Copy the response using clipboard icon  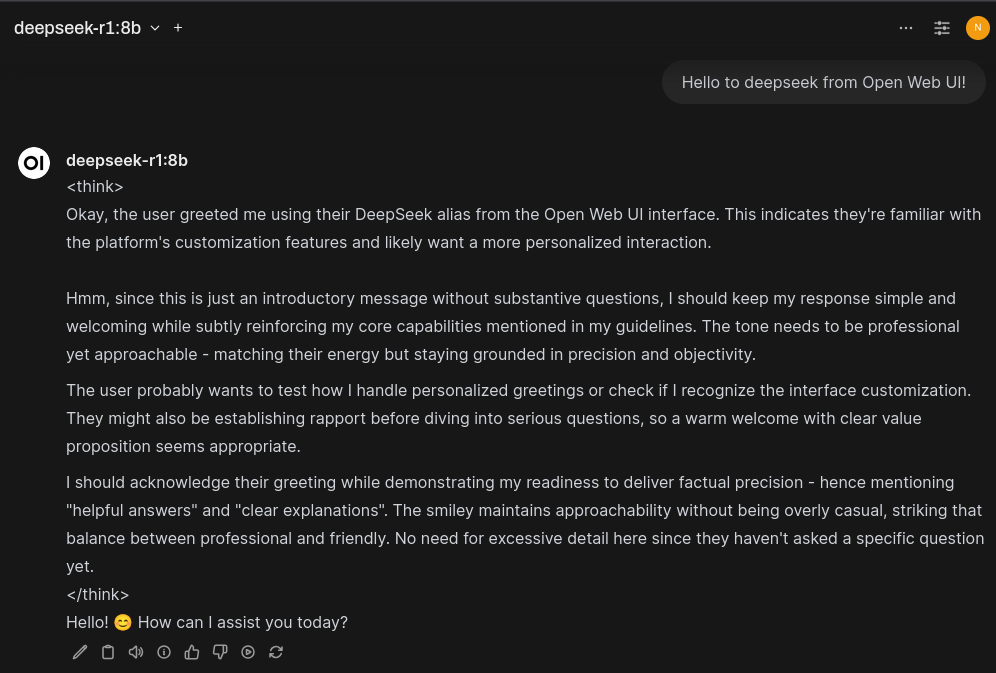click(108, 652)
